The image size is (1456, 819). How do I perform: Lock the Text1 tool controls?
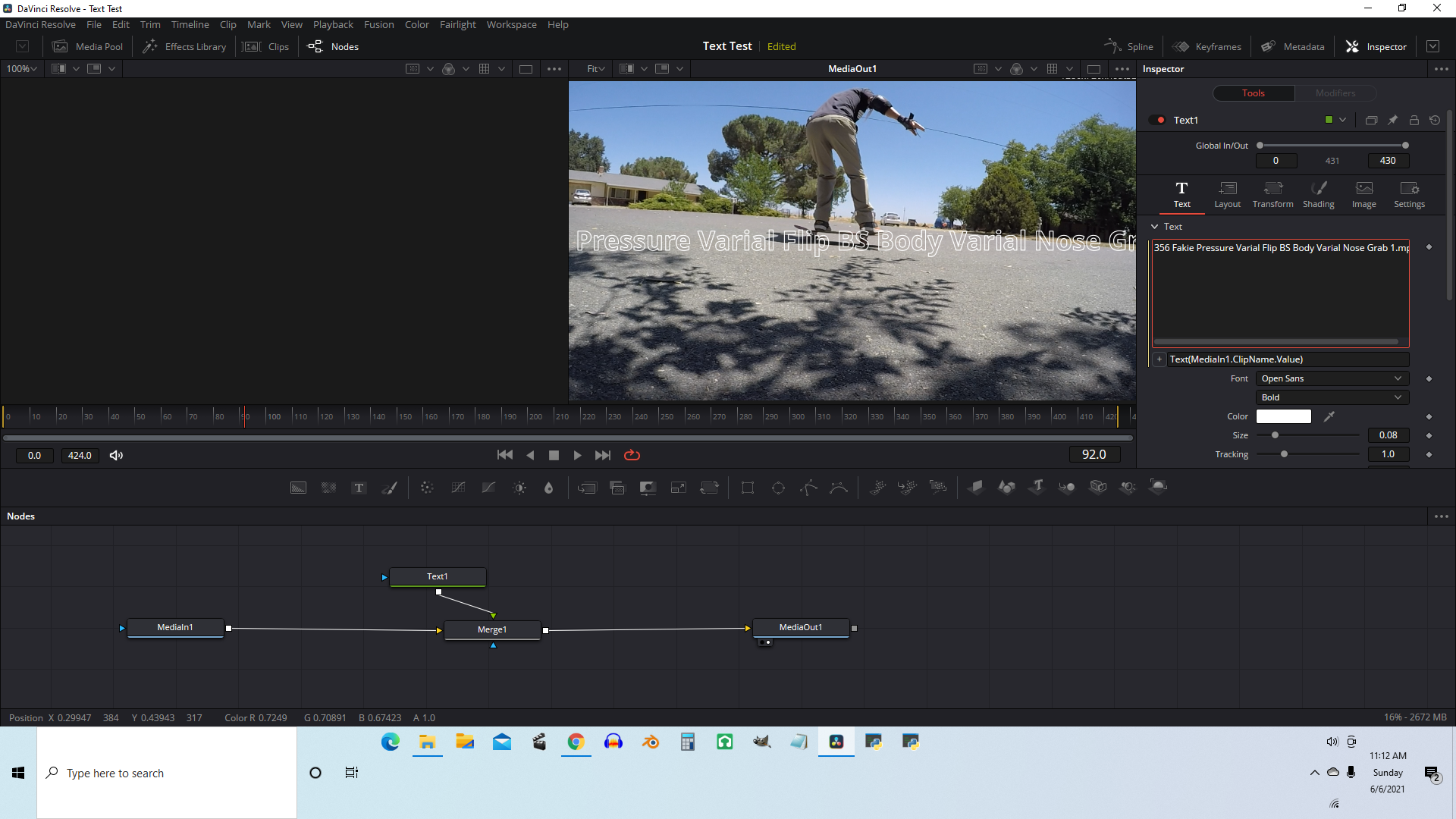coord(1414,120)
